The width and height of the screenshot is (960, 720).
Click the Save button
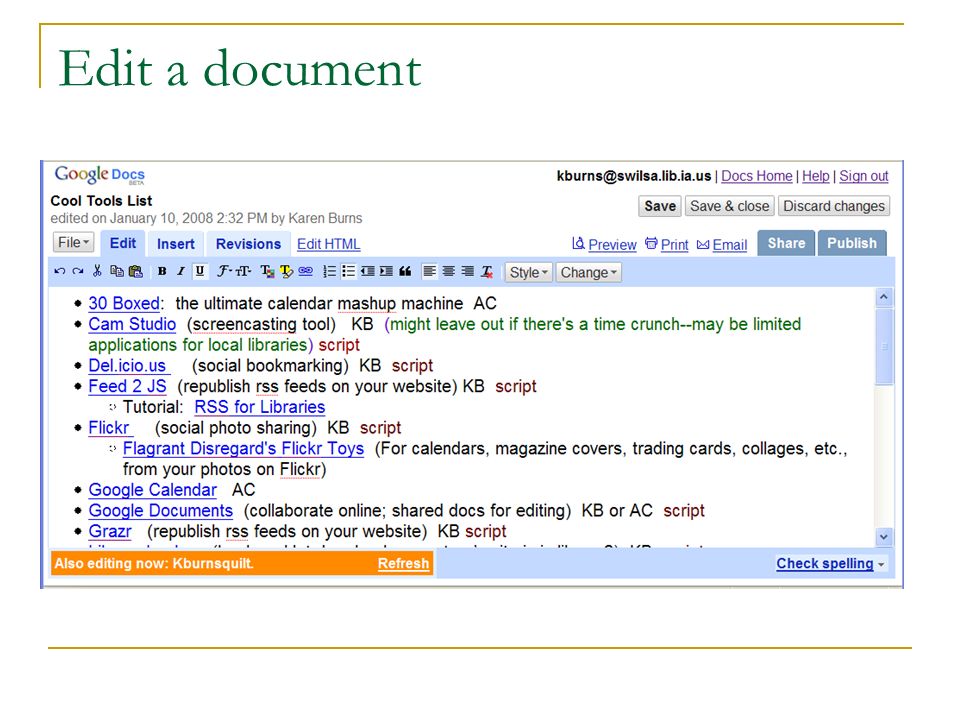(659, 206)
